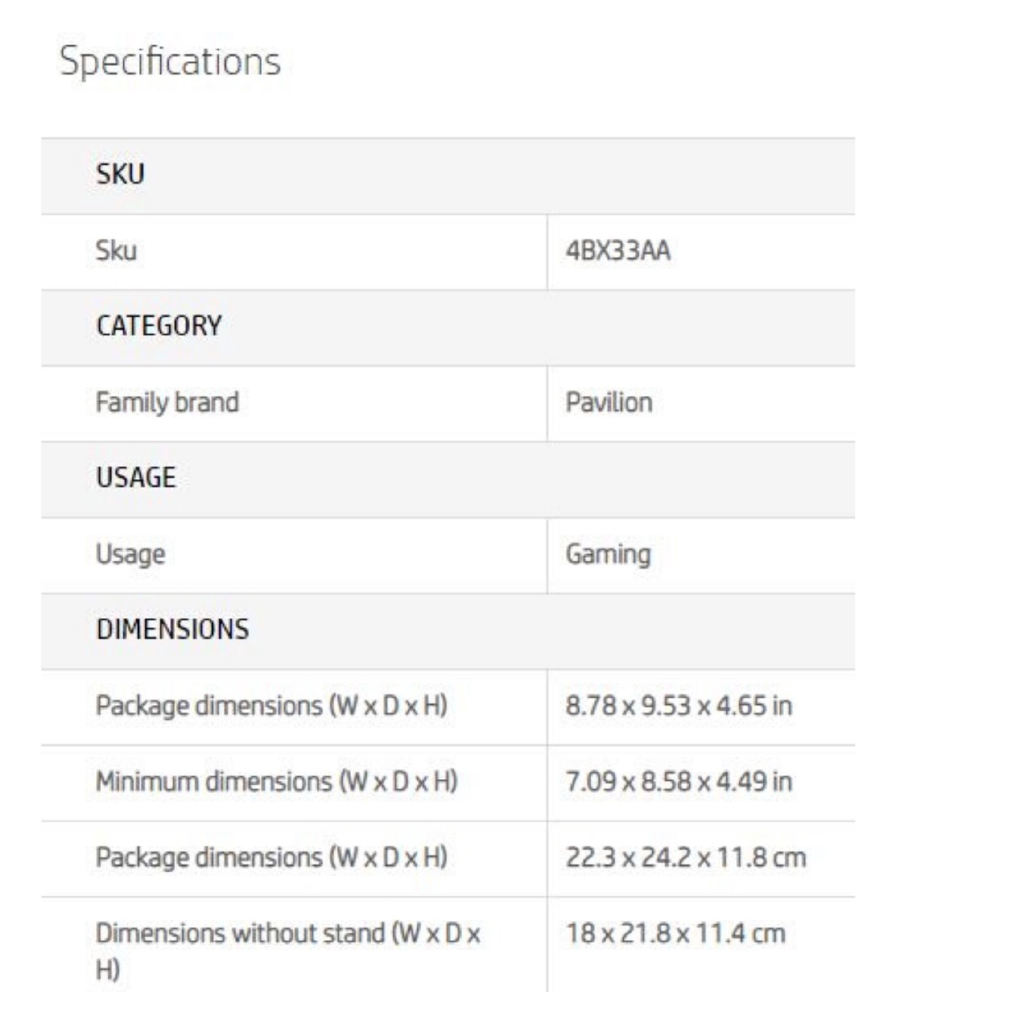Select the 22.3 x 24.2 x 11.8 cm value
Screen dimensions: 1024x1024
(x=686, y=857)
